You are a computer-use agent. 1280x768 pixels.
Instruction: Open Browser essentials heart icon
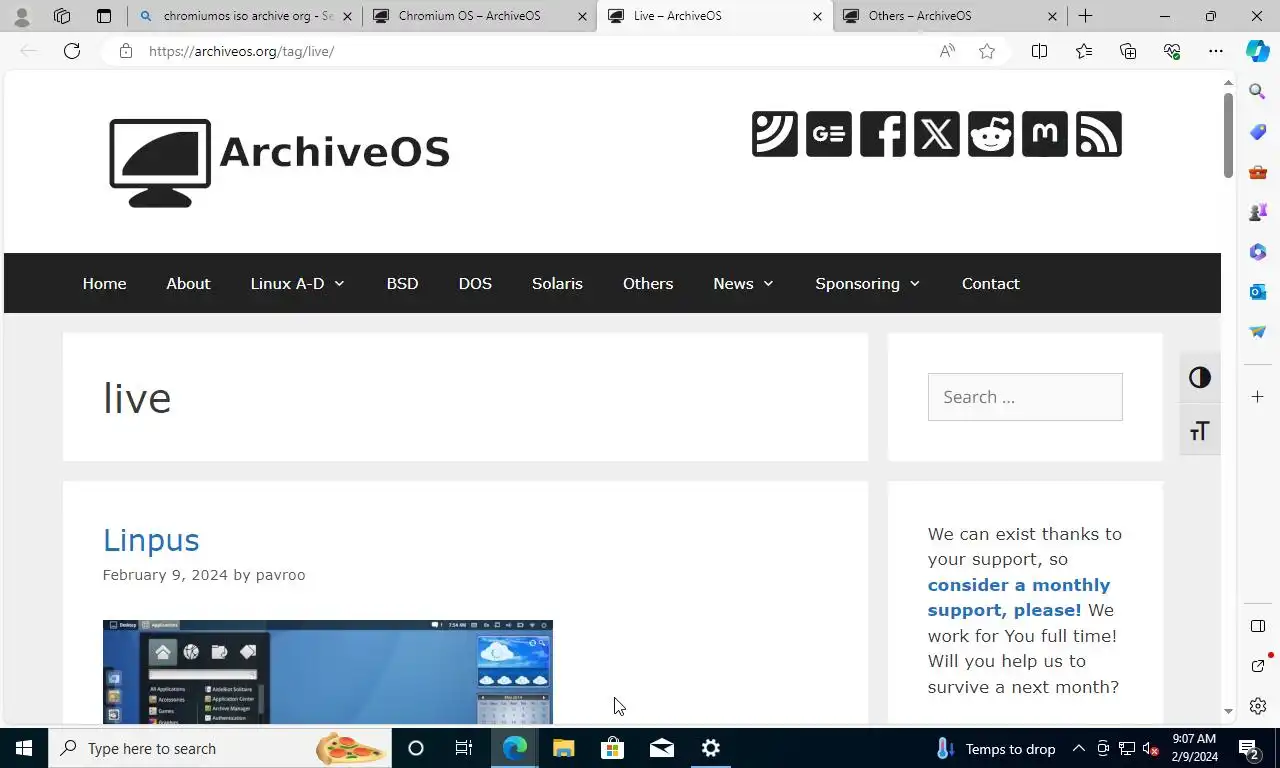(1172, 51)
